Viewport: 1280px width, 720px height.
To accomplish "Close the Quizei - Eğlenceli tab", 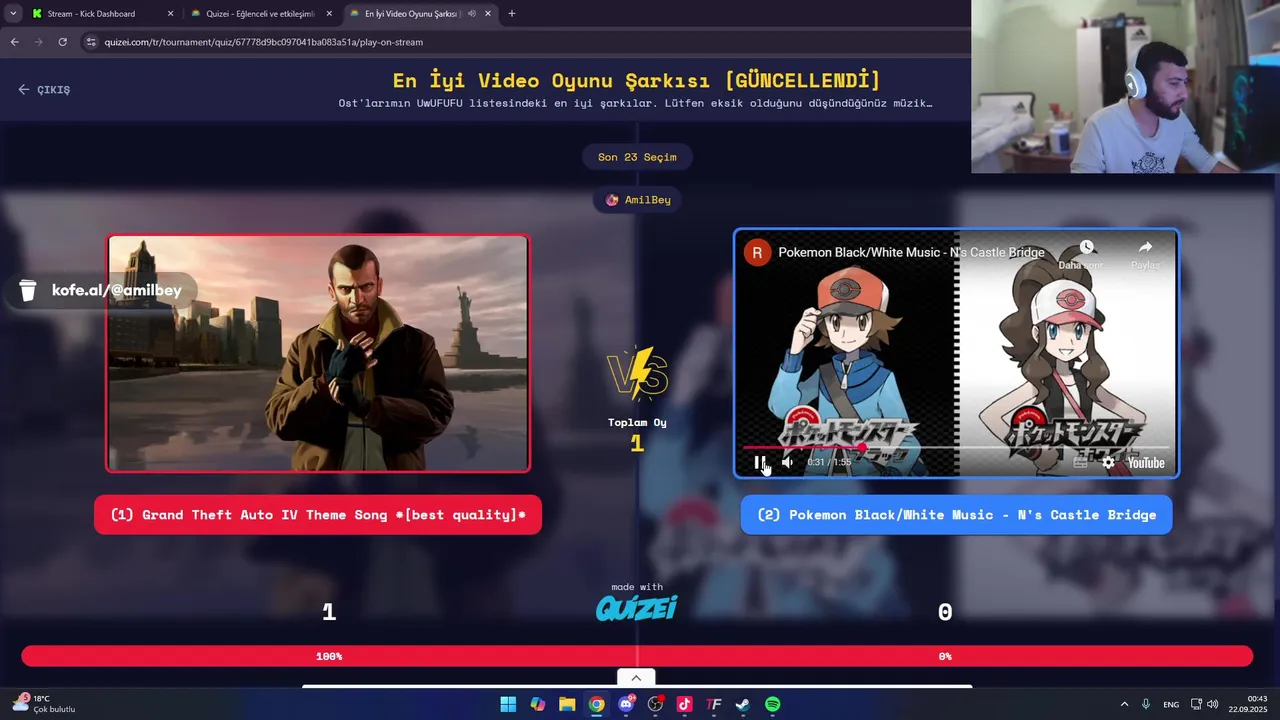I will pyautogui.click(x=329, y=14).
